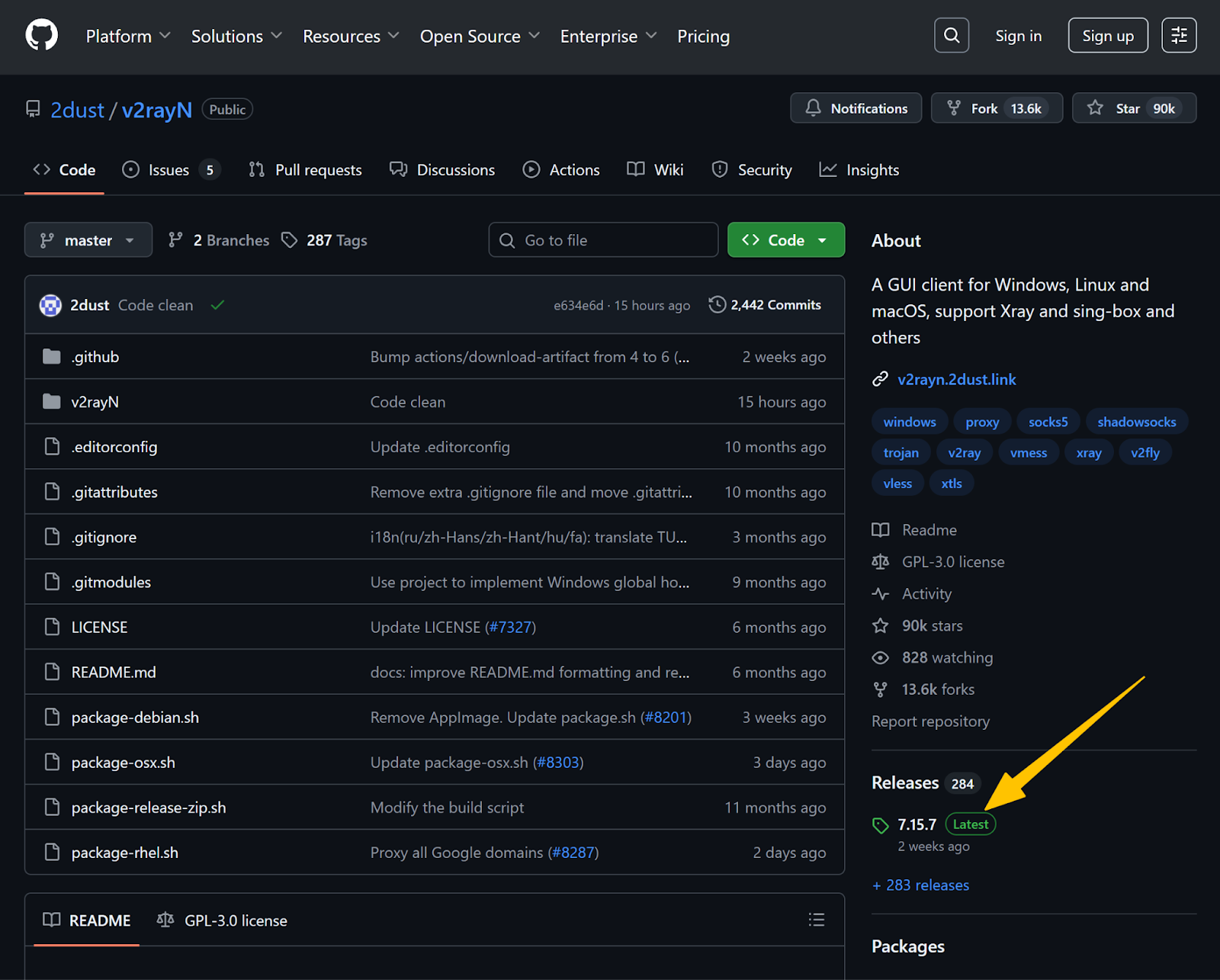Click the GitHub logo icon

click(41, 36)
